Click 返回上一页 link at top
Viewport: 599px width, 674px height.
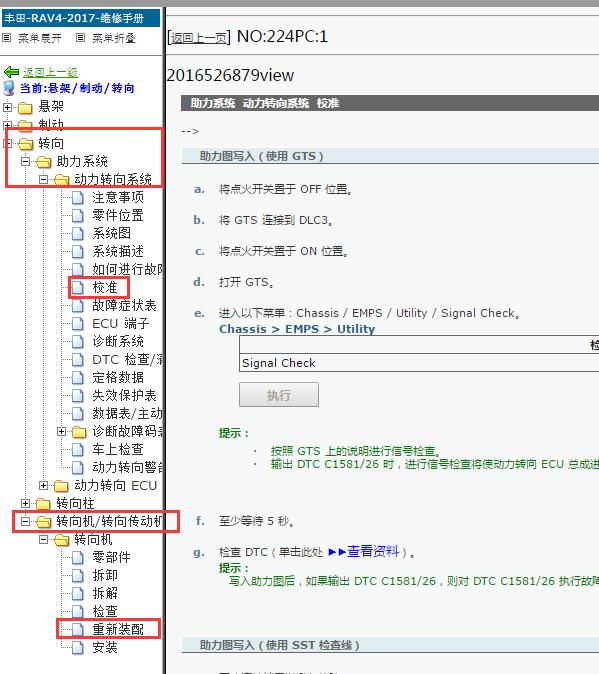click(199, 38)
